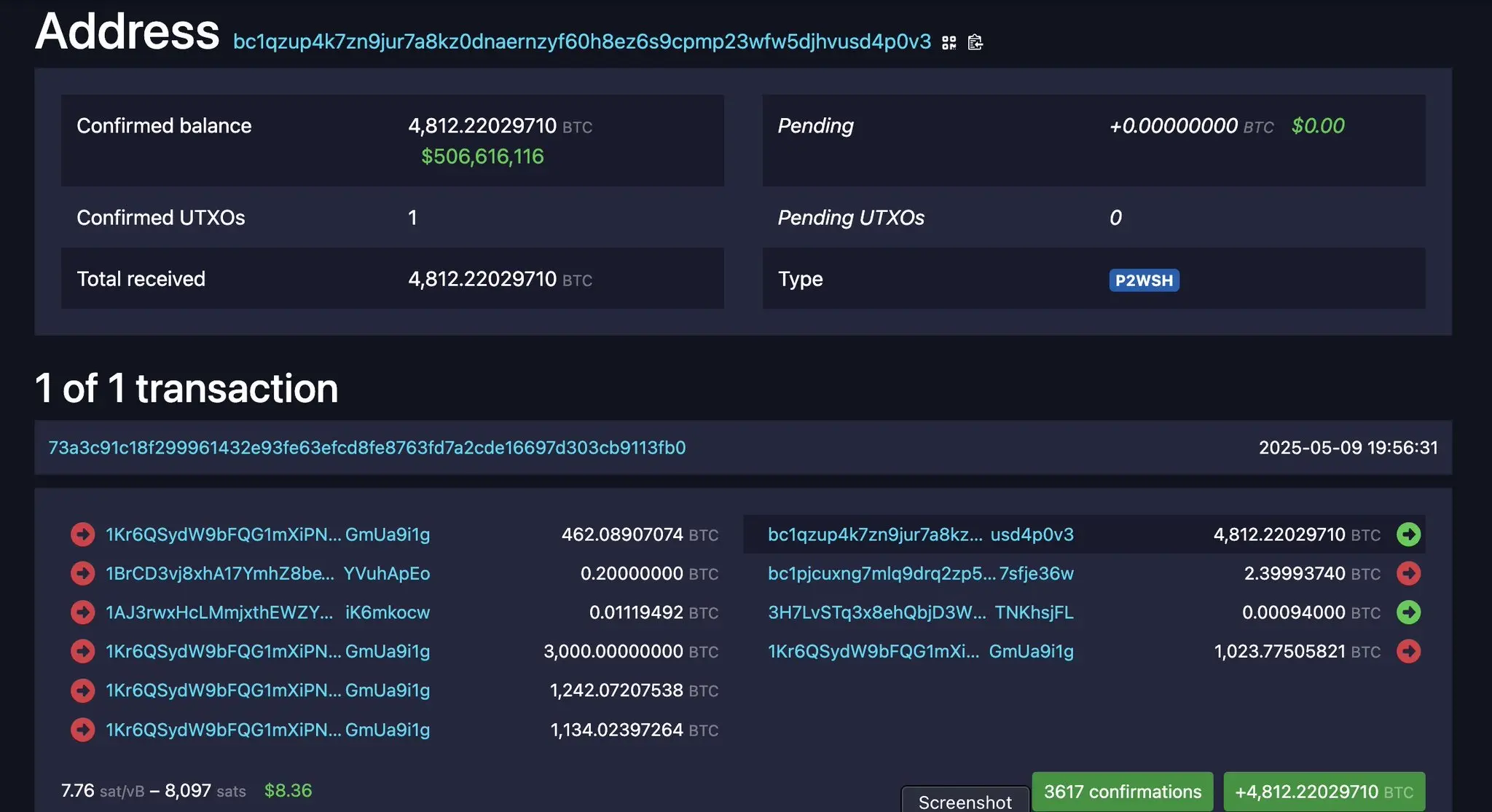Image resolution: width=1492 pixels, height=812 pixels.
Task: Click the red arrow beside the bc1pjcuxng output
Action: pyautogui.click(x=1409, y=573)
